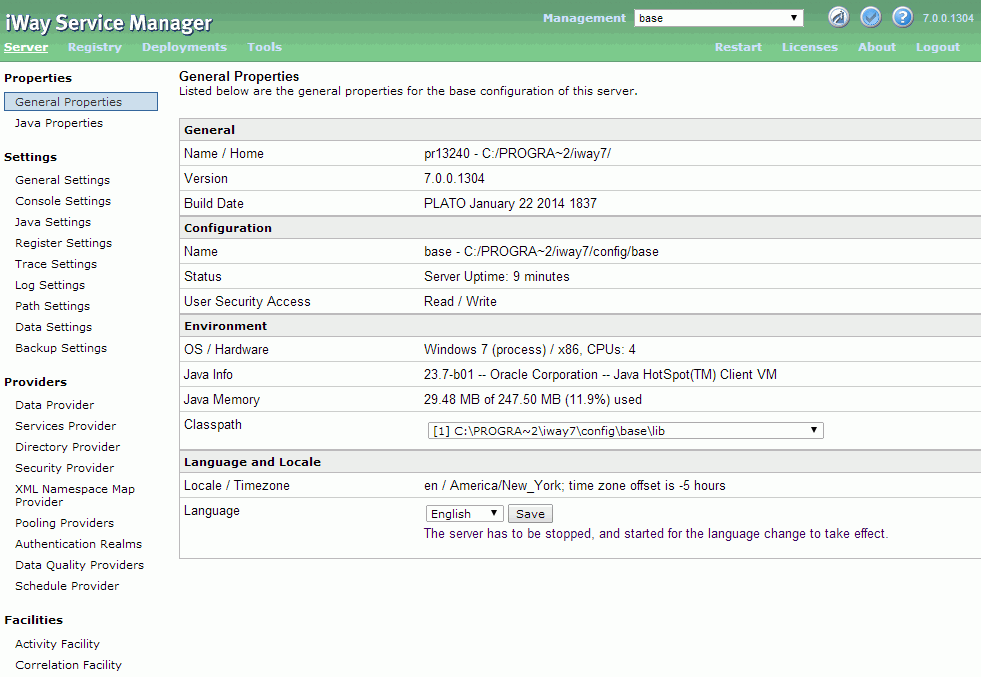Click the 'Read / Write' access value
Viewport: 981px width, 677px height.
pos(460,302)
